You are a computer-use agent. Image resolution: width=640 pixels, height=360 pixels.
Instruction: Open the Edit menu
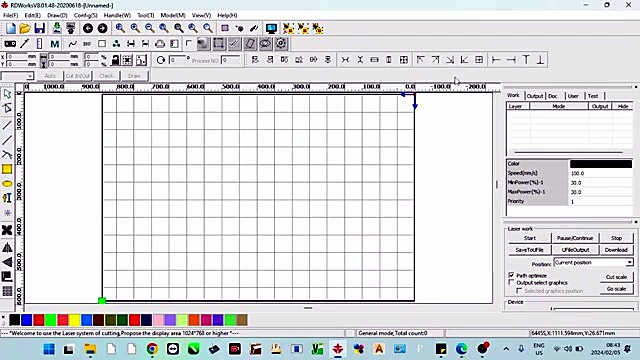point(33,15)
